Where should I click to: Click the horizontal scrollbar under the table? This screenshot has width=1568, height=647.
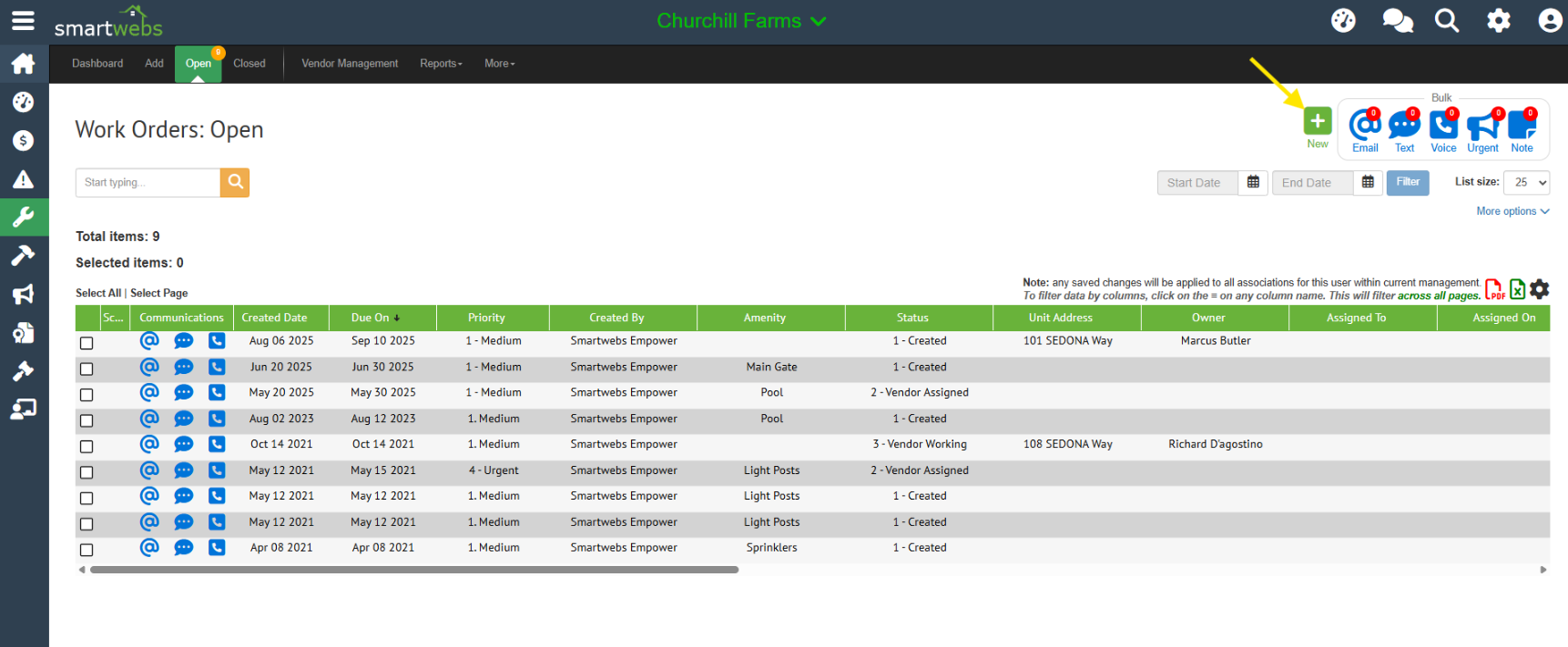(414, 570)
